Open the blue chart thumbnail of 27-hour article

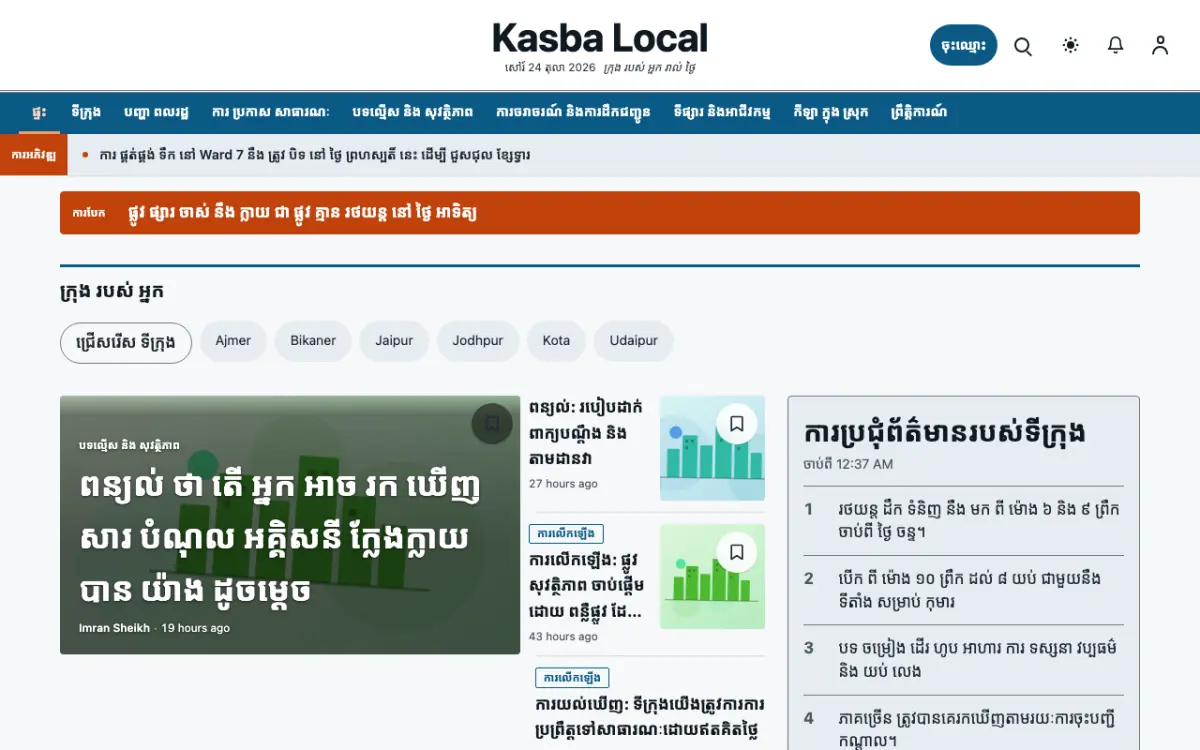tap(712, 448)
